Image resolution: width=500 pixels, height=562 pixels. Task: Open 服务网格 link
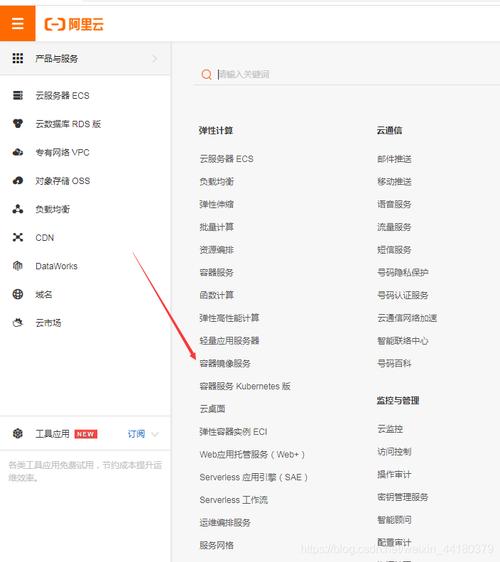tap(216, 545)
